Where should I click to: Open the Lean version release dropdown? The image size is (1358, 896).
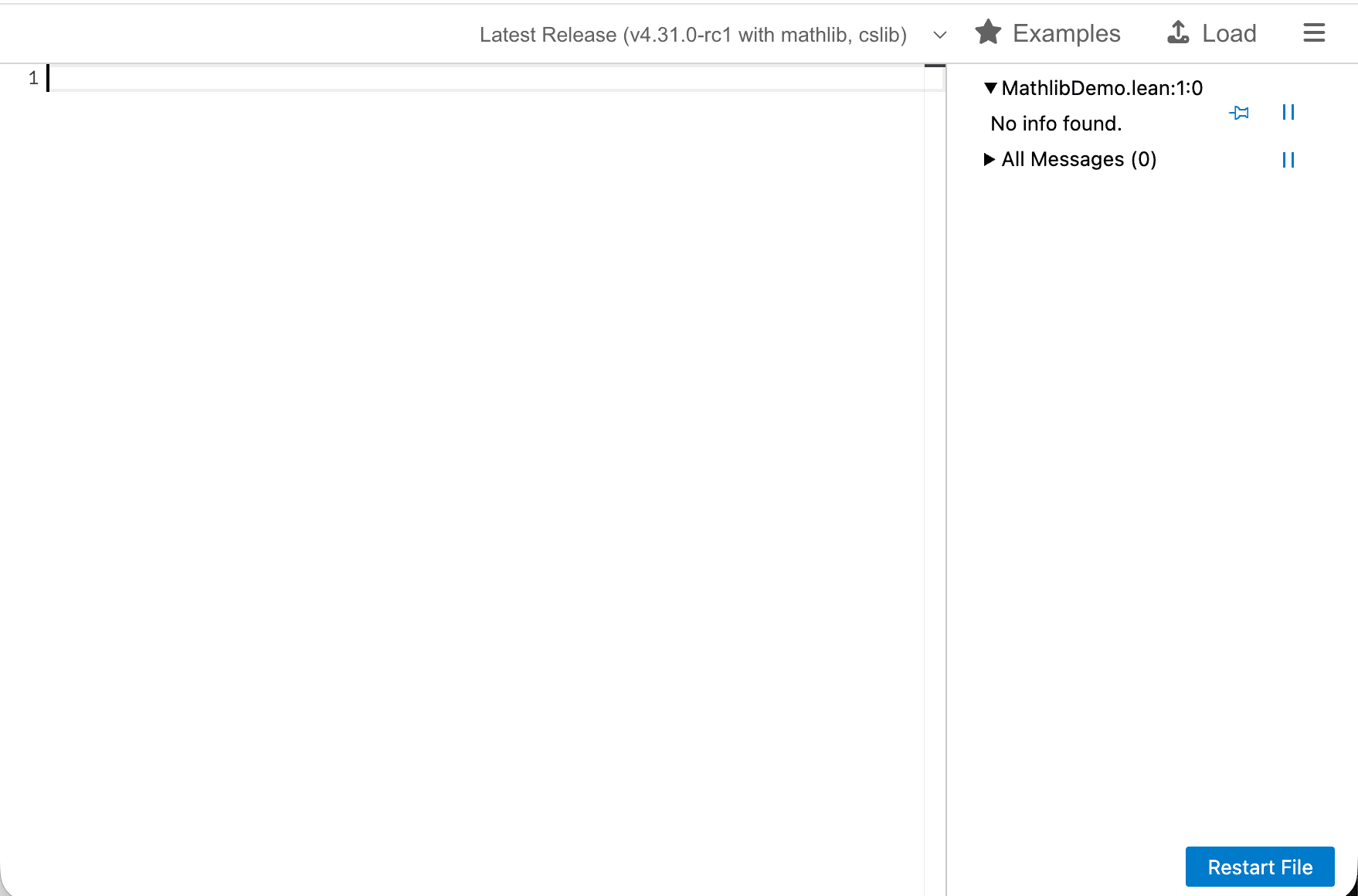tap(713, 34)
